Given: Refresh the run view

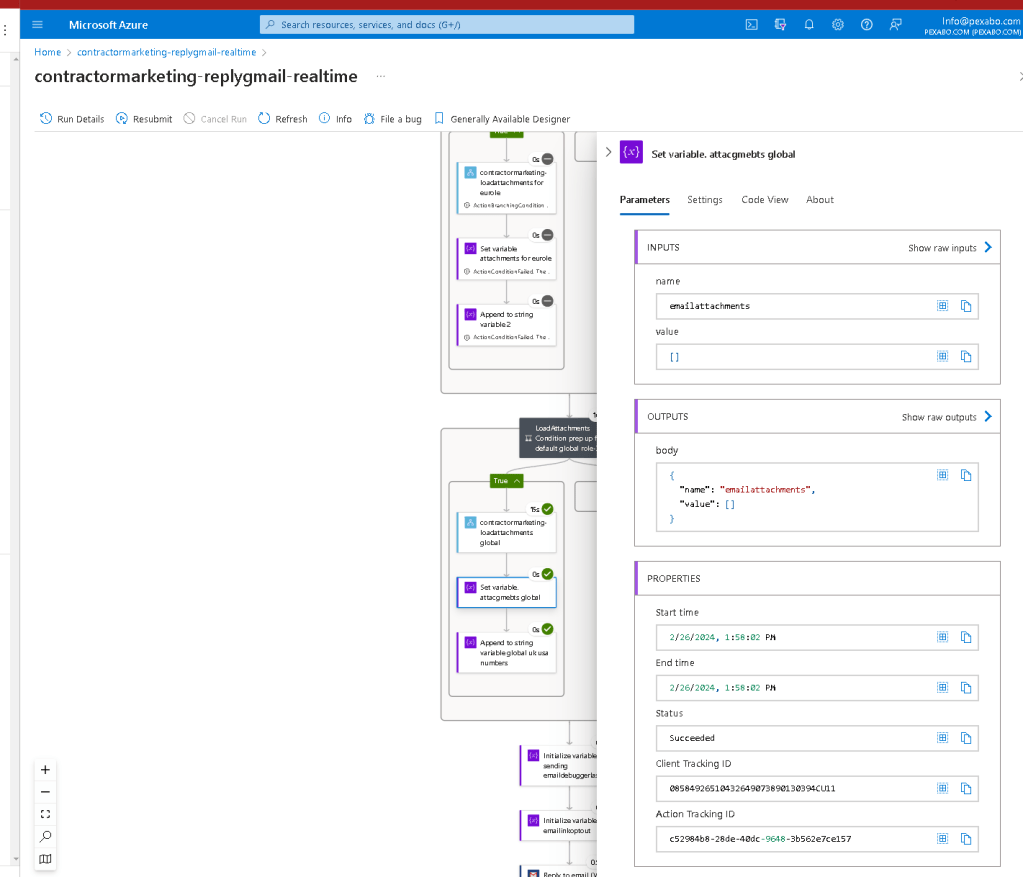Looking at the screenshot, I should (x=282, y=119).
